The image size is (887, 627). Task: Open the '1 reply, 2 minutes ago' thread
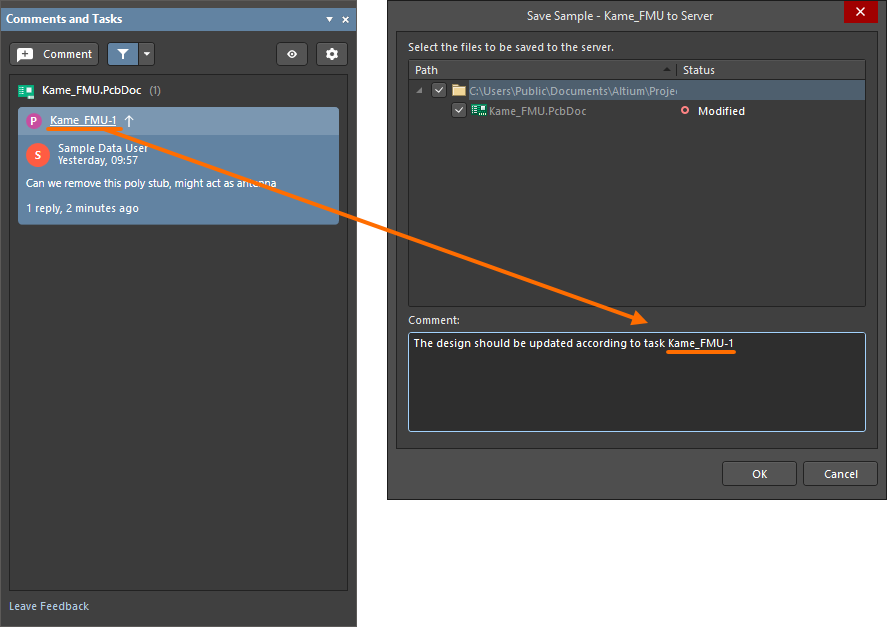82,208
